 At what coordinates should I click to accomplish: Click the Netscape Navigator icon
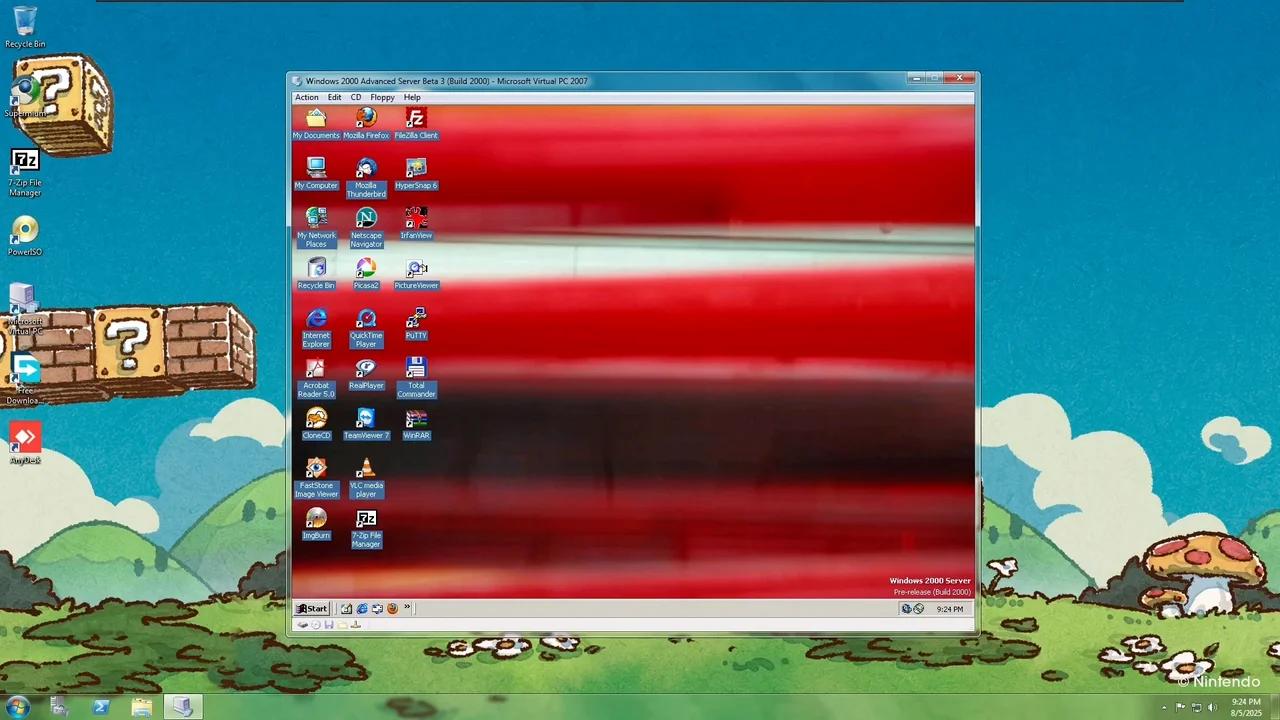(x=366, y=228)
